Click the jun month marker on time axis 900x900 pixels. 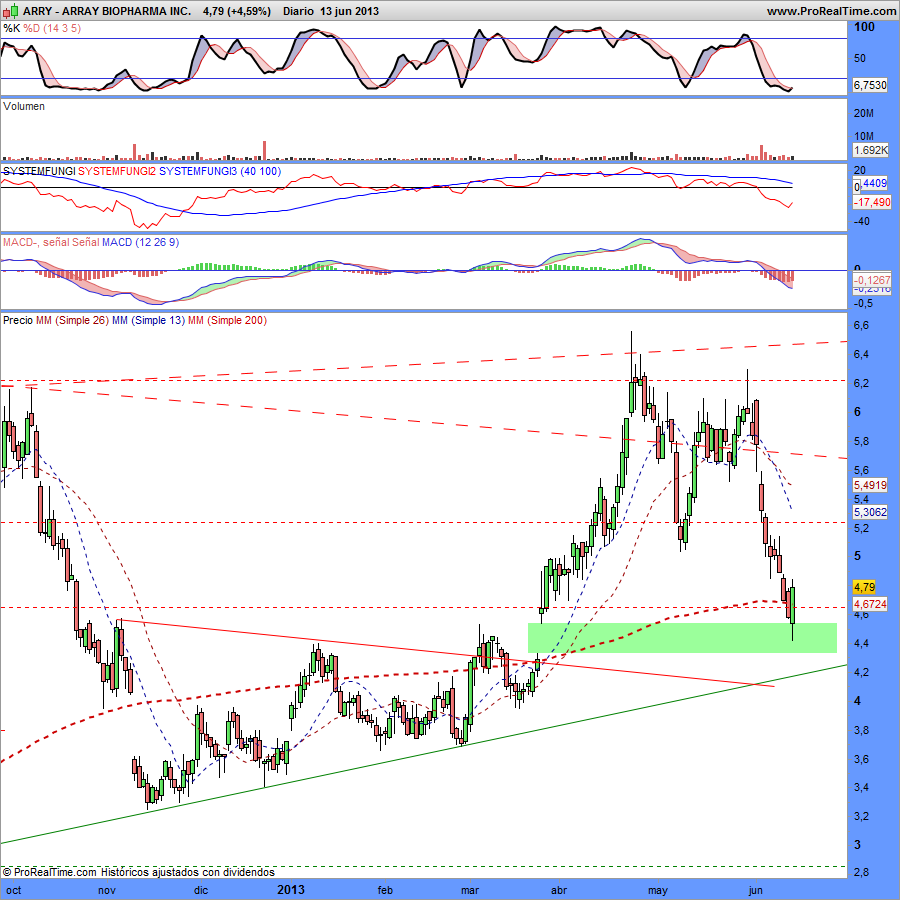click(756, 890)
